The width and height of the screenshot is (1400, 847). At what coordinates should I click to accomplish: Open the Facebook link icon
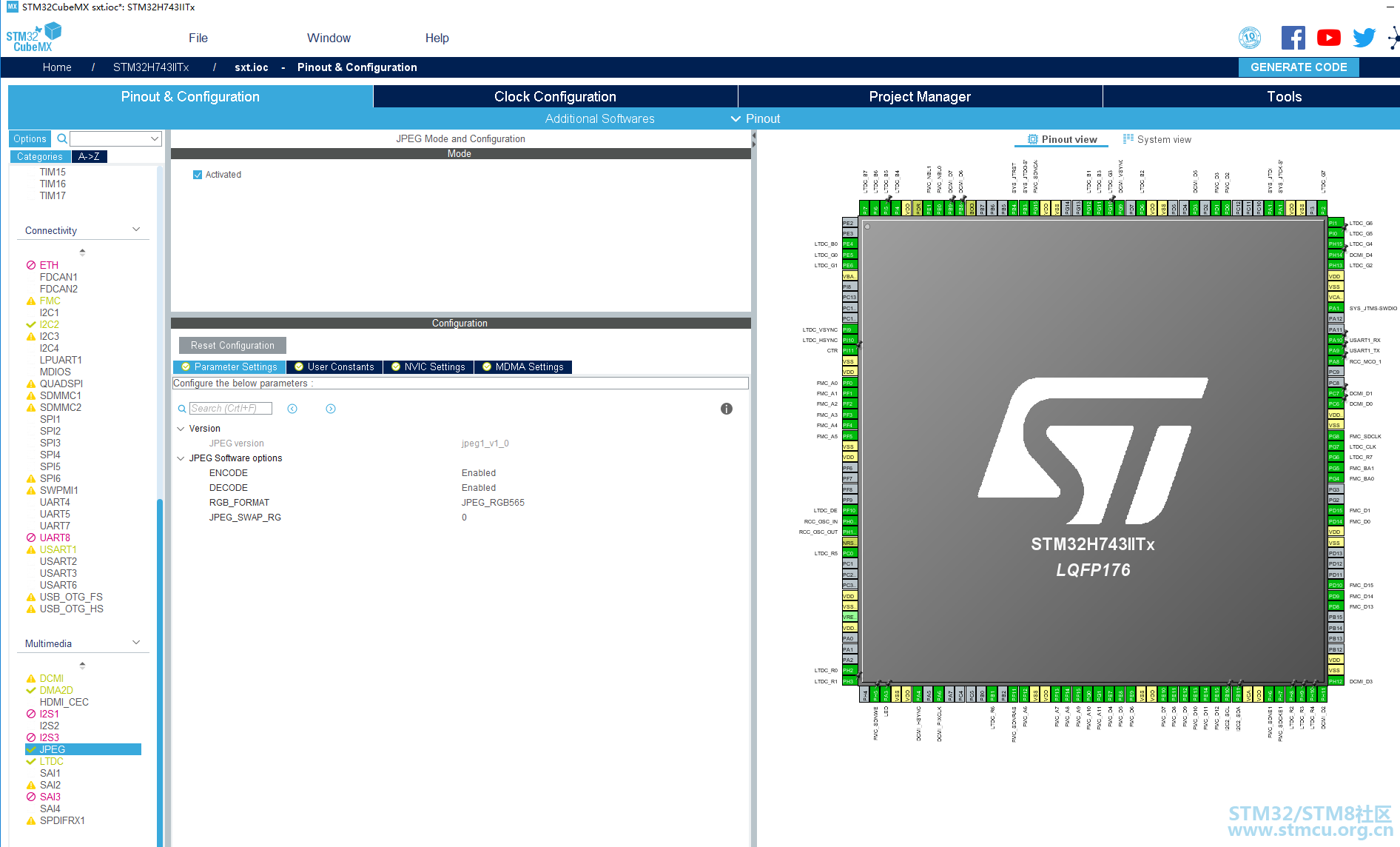click(x=1293, y=38)
